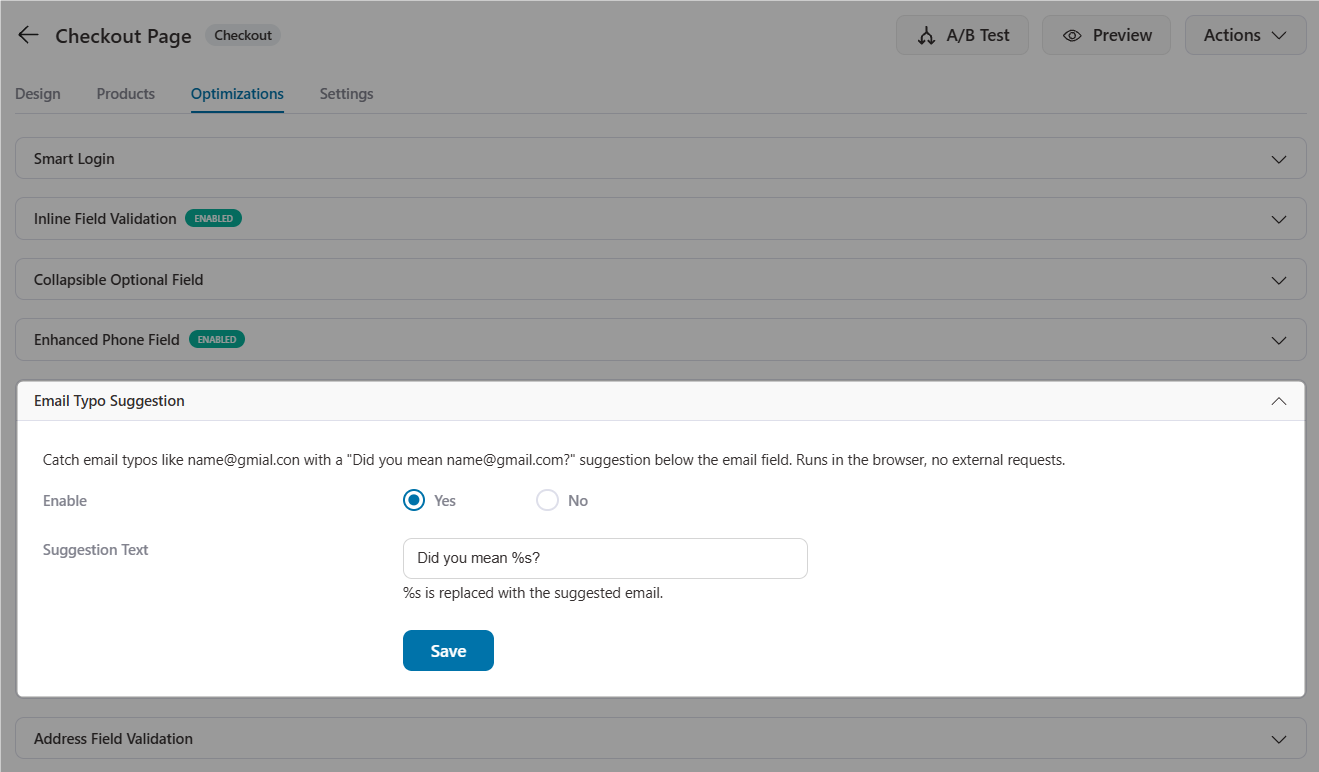Viewport: 1319px width, 772px height.
Task: Click the Checkout badge beside page title
Action: pos(243,35)
